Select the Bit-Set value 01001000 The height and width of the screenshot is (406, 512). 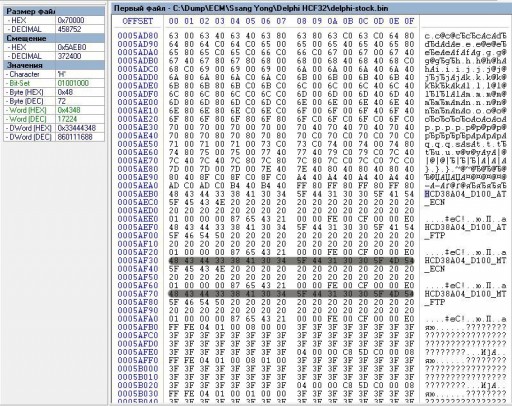coord(72,83)
